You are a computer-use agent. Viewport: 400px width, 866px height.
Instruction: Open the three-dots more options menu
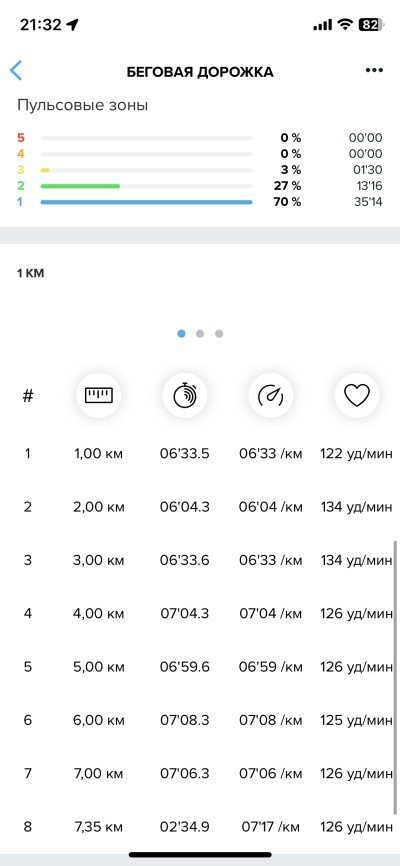coord(374,70)
